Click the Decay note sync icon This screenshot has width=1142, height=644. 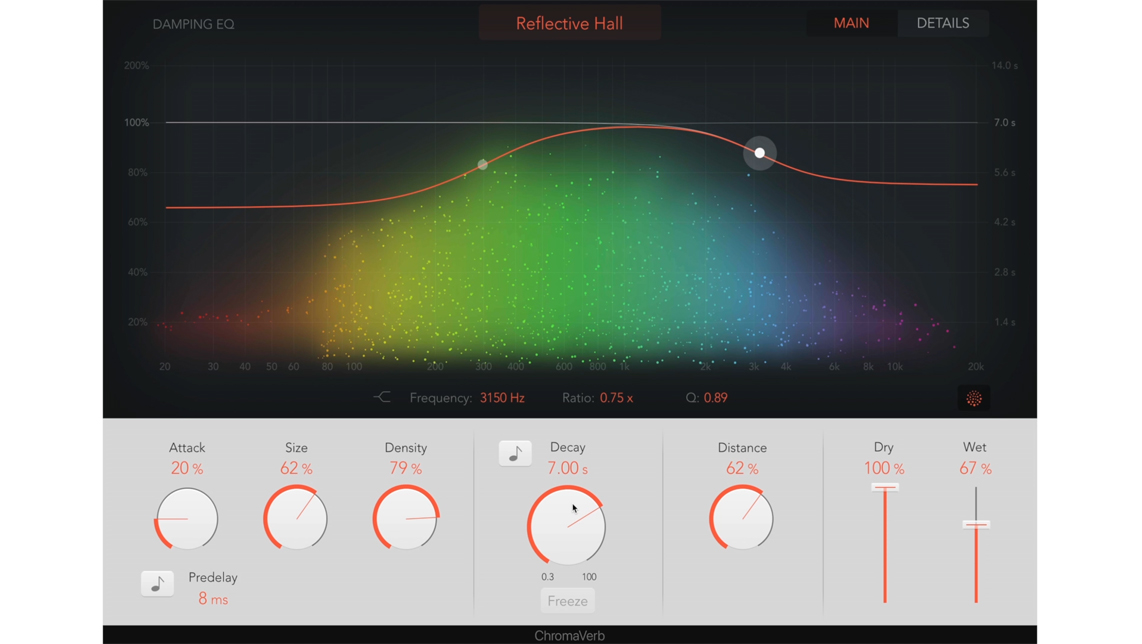(515, 453)
